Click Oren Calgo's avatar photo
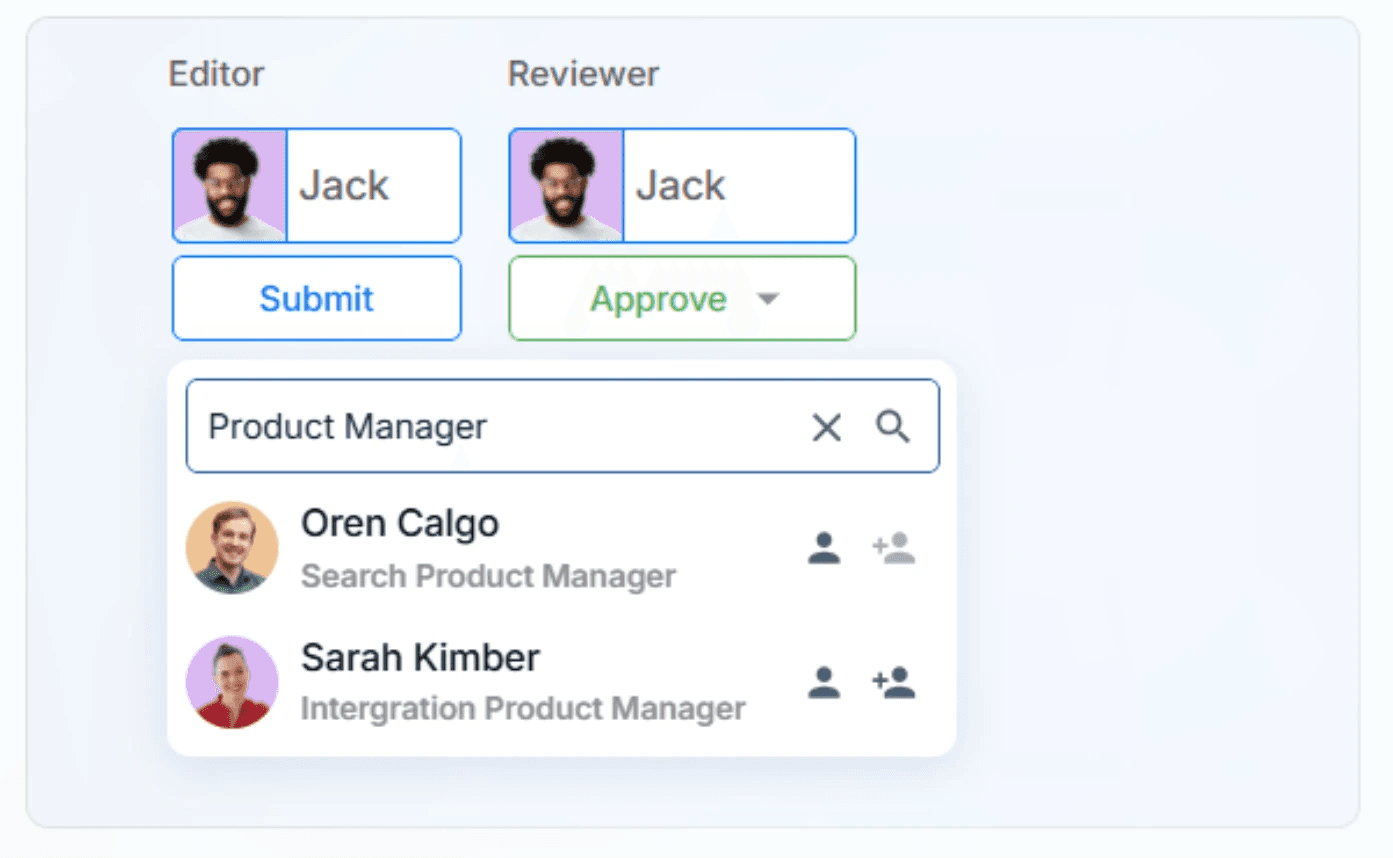1393x858 pixels. (232, 548)
